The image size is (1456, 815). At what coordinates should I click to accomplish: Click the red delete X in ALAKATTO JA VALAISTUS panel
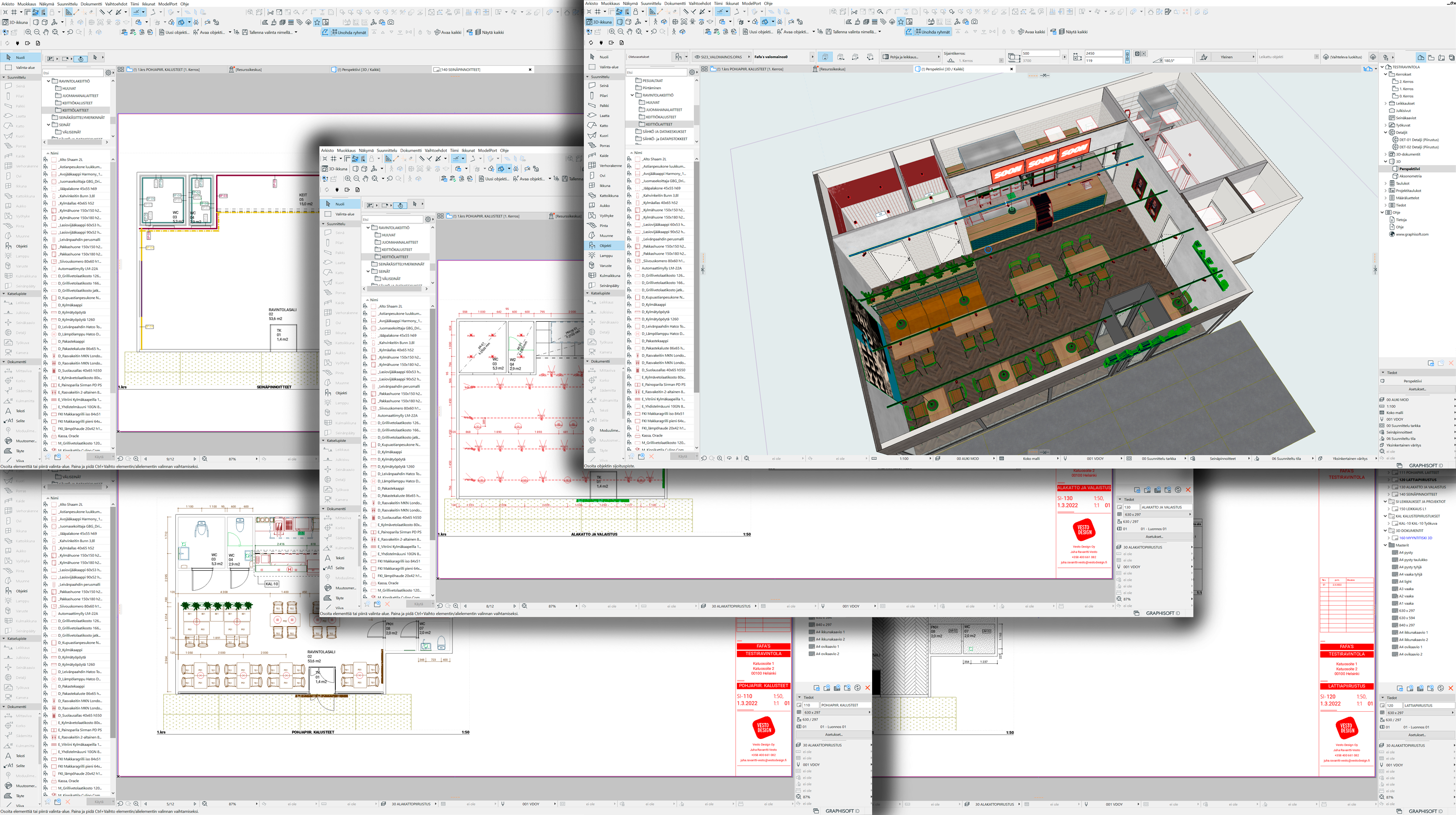coord(1188,490)
